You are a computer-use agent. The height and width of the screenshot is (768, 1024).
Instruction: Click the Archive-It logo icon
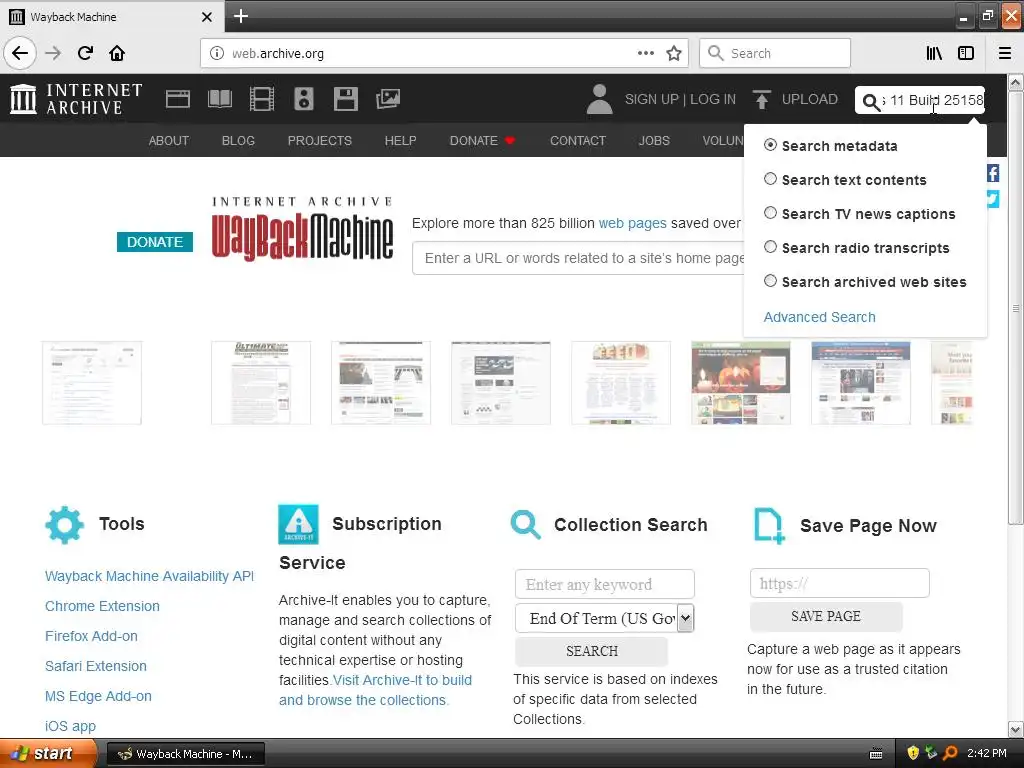(x=298, y=524)
